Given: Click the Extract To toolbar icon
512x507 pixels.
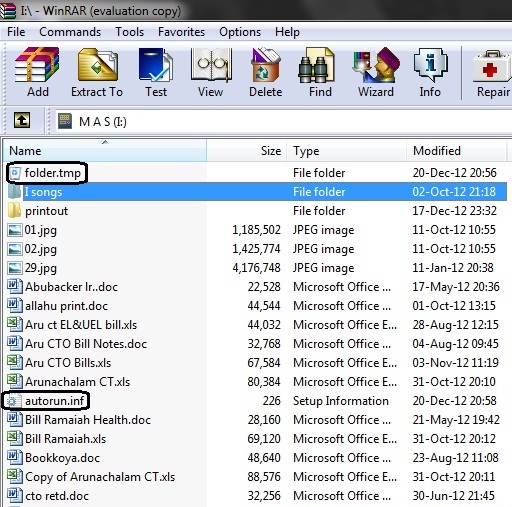Looking at the screenshot, I should pos(98,65).
